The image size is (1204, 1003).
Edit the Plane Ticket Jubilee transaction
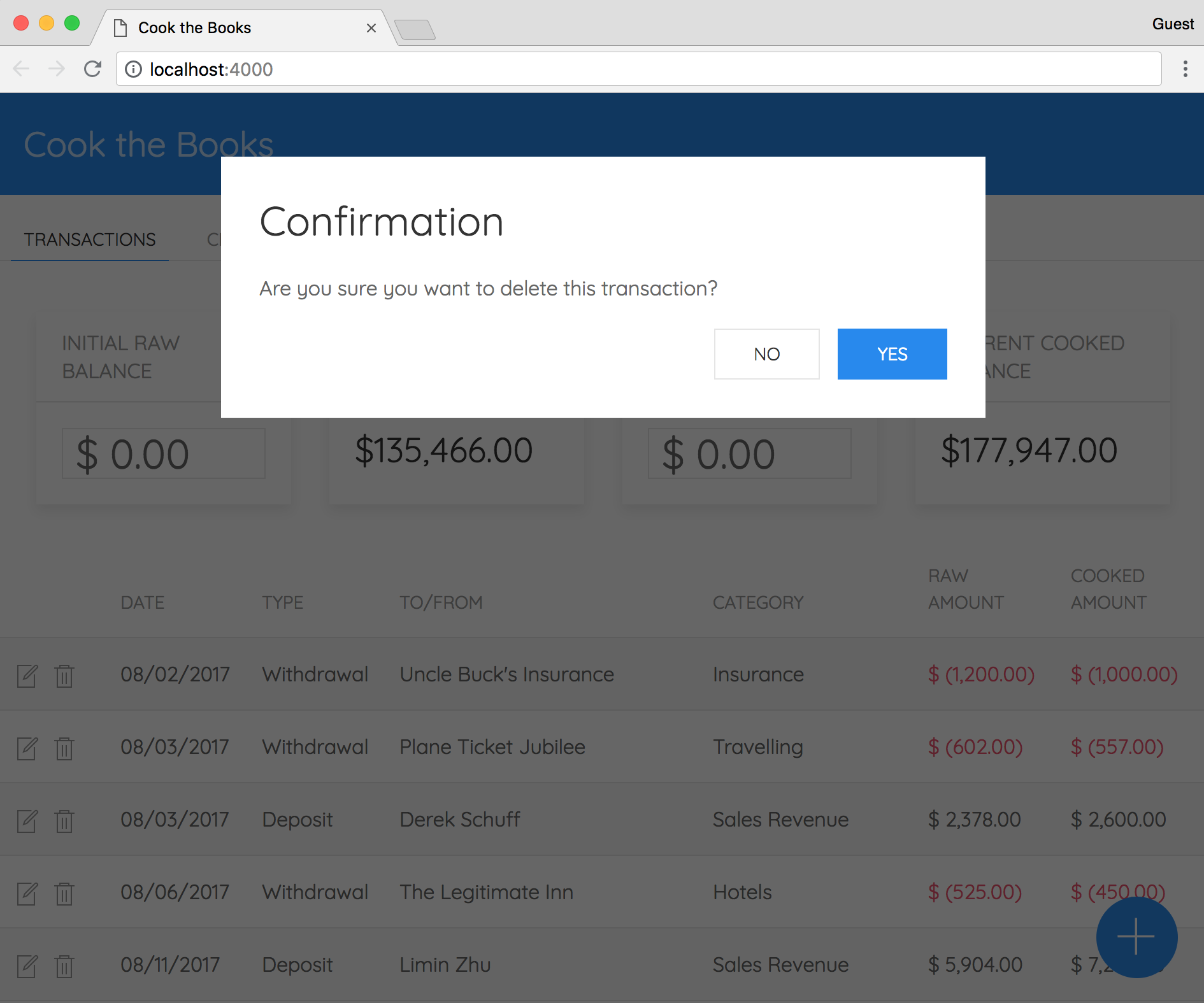(x=27, y=748)
